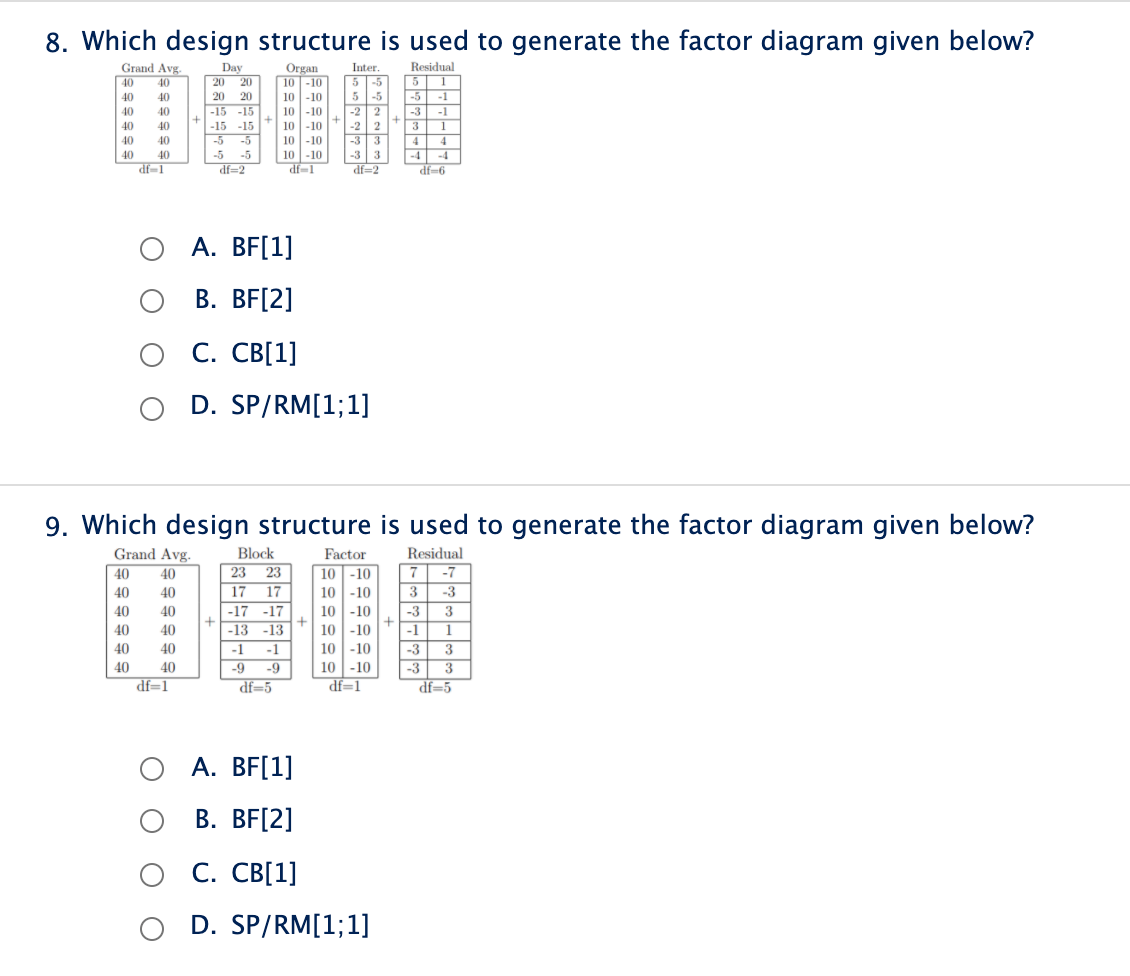Select answer A. BF[1] for question 9
The width and height of the screenshot is (1130, 976).
152,768
